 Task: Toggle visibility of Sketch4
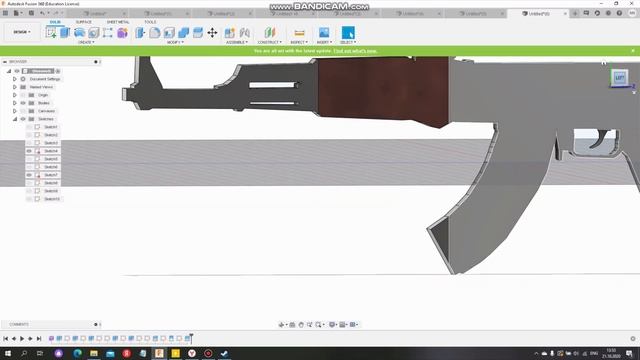point(29,151)
